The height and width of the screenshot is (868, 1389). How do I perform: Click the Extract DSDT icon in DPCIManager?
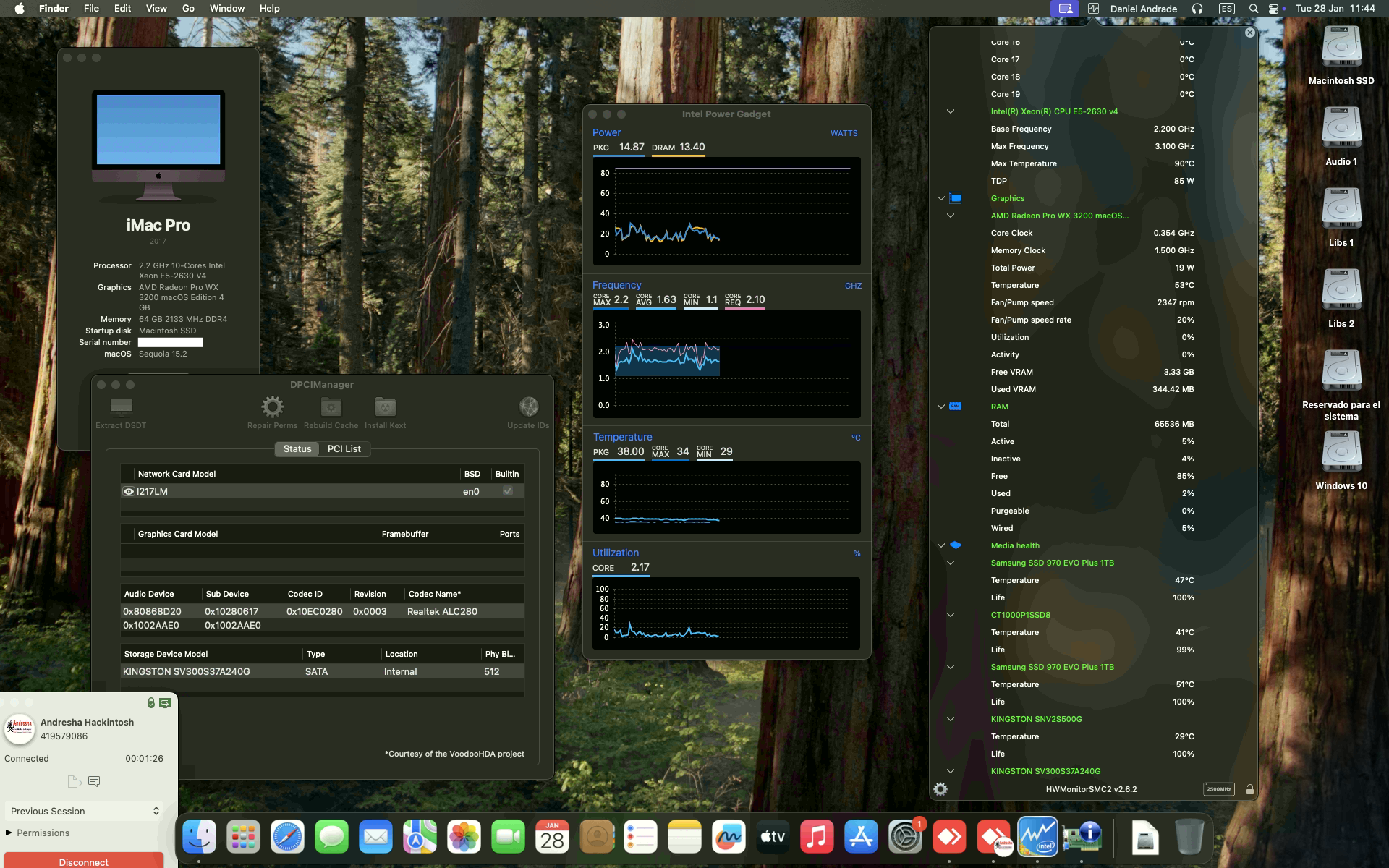click(x=120, y=407)
